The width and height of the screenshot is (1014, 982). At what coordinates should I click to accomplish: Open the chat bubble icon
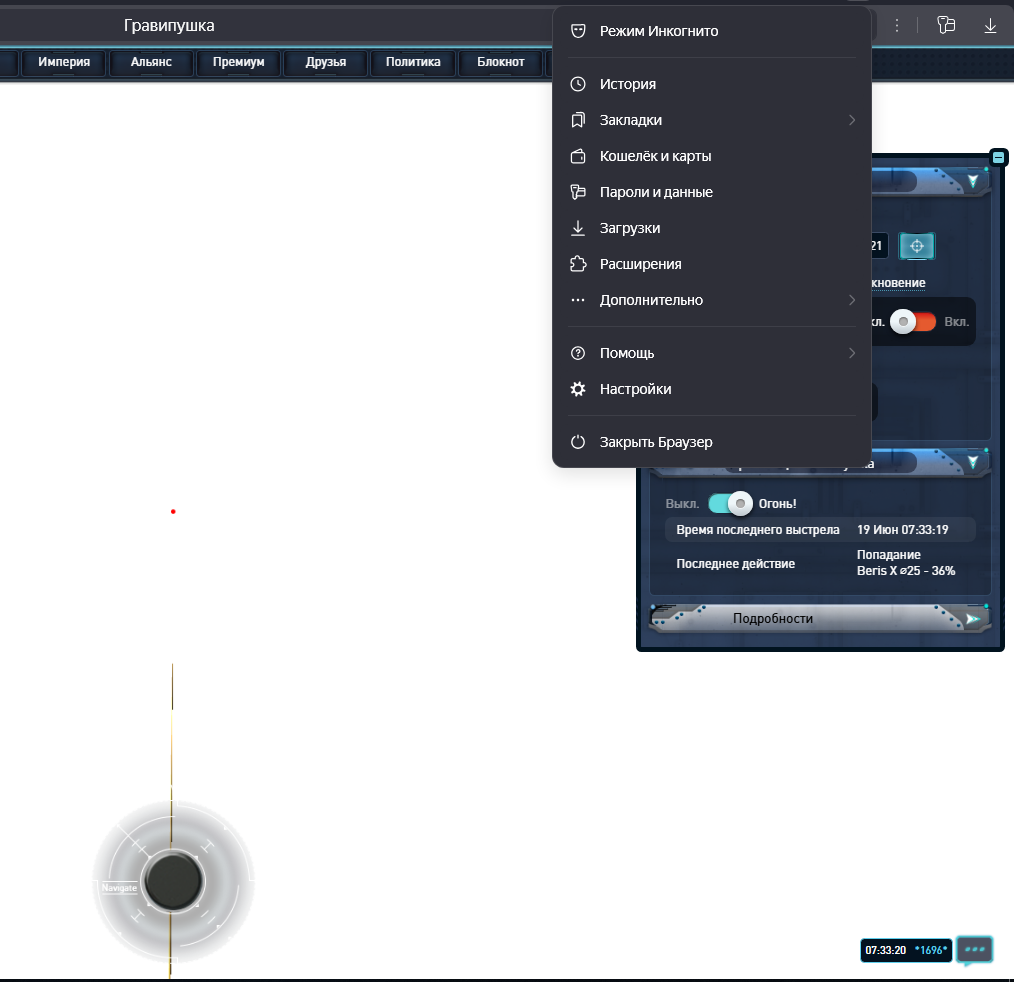pyautogui.click(x=974, y=949)
